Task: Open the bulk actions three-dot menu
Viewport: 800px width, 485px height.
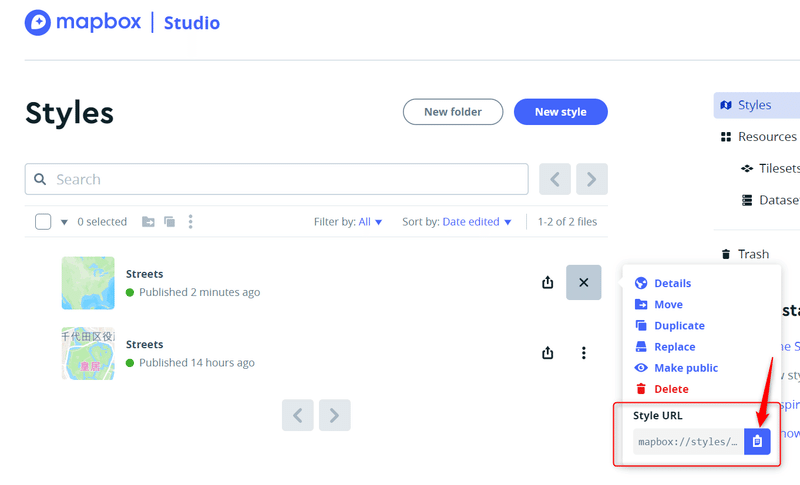Action: click(x=190, y=222)
